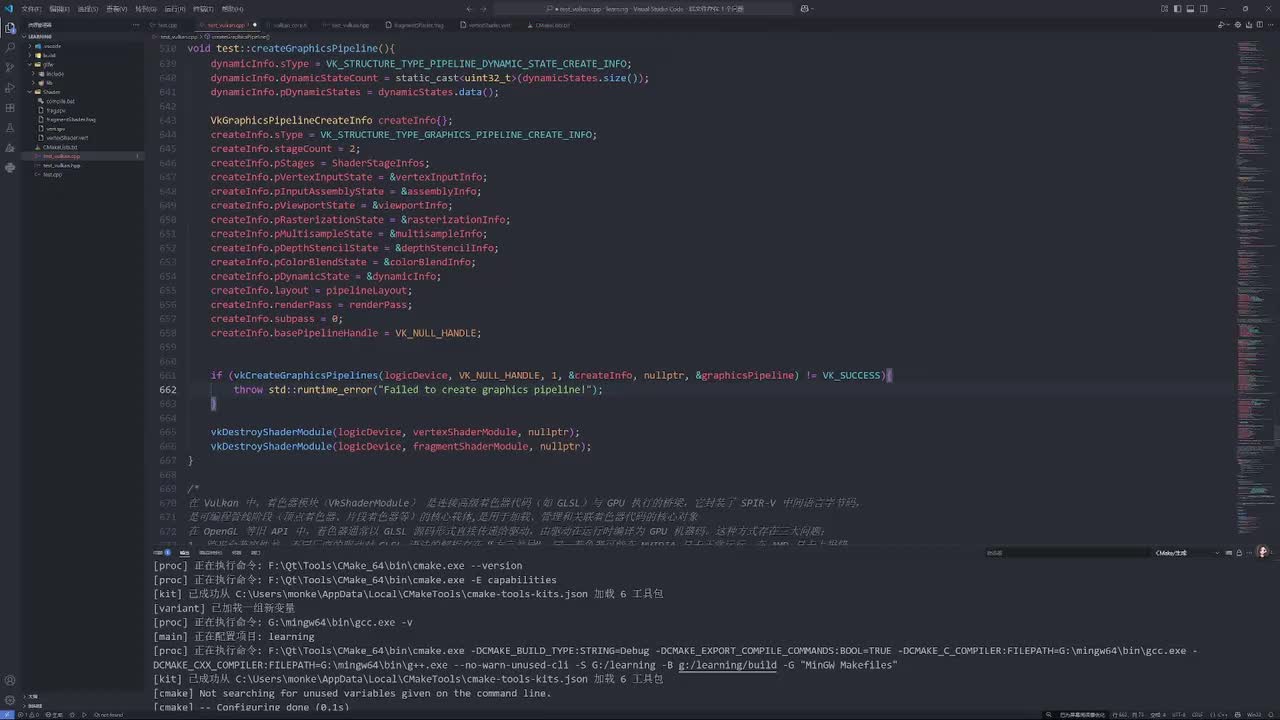Collapse the Shader folder

pos(52,92)
